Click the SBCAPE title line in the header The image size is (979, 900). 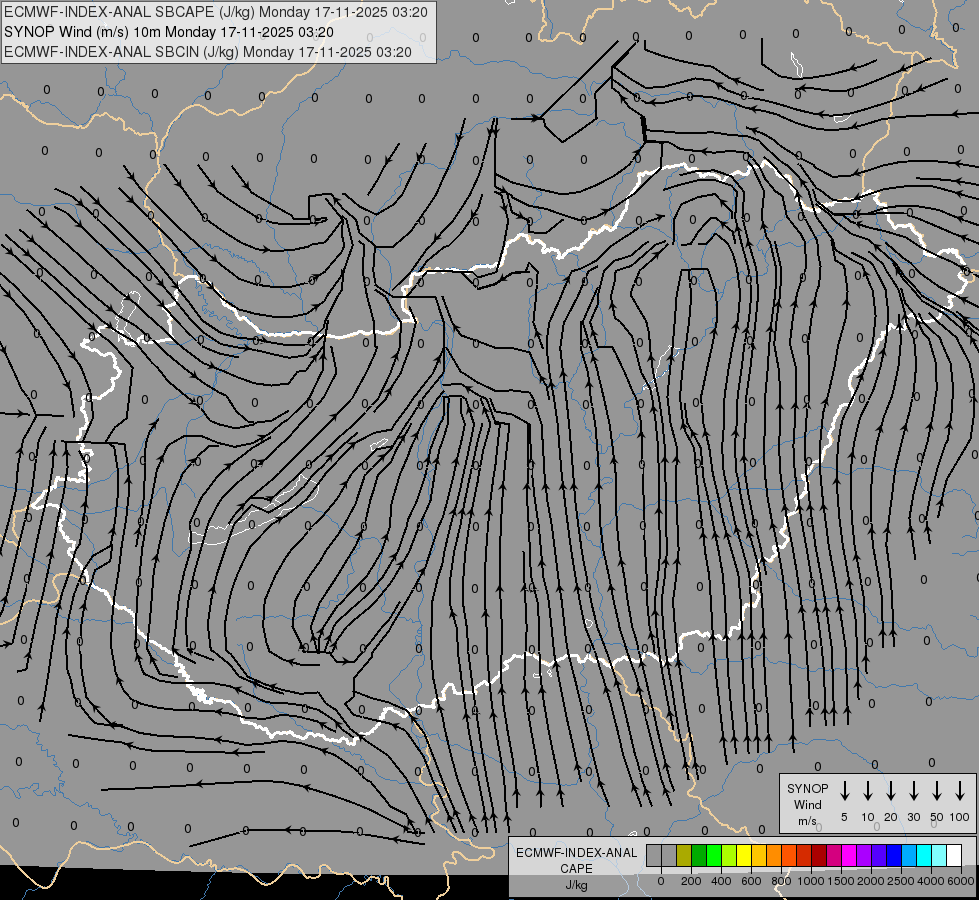click(x=215, y=12)
